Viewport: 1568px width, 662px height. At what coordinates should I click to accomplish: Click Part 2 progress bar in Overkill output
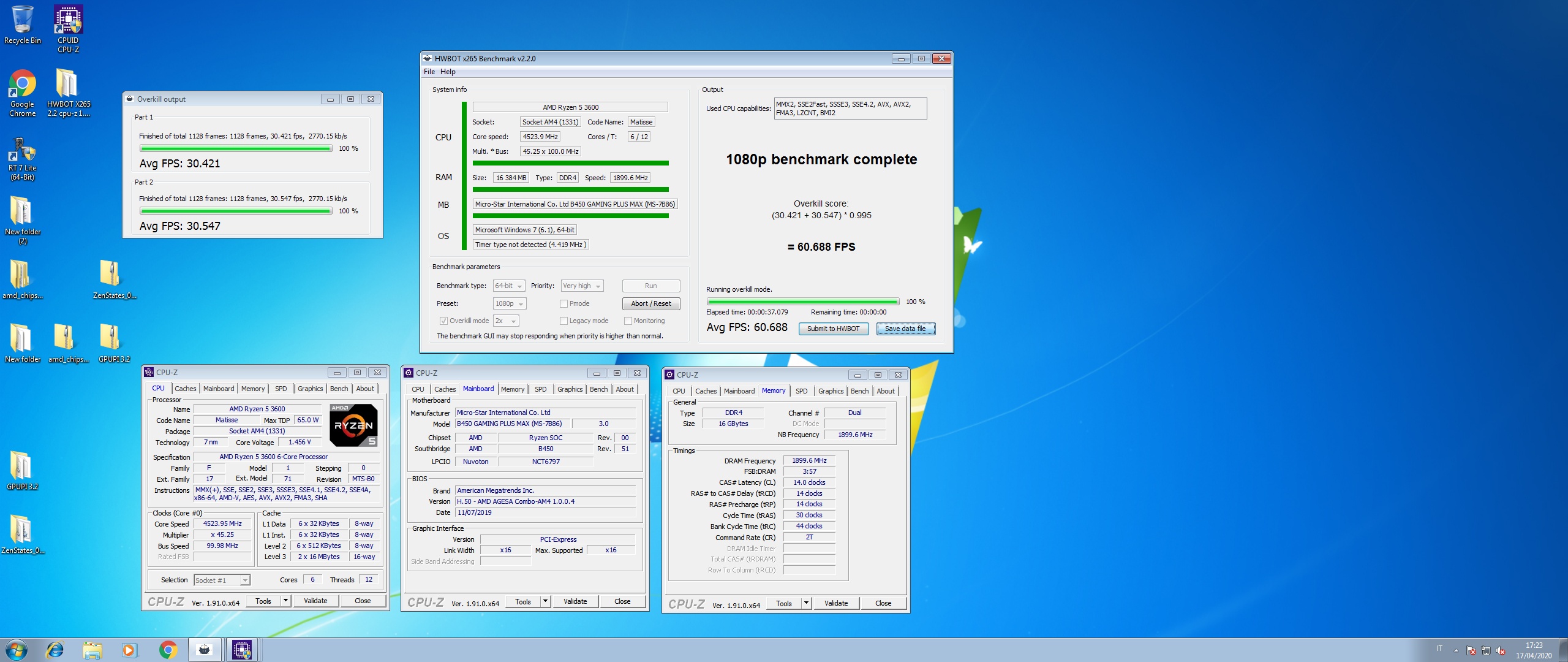tap(236, 211)
